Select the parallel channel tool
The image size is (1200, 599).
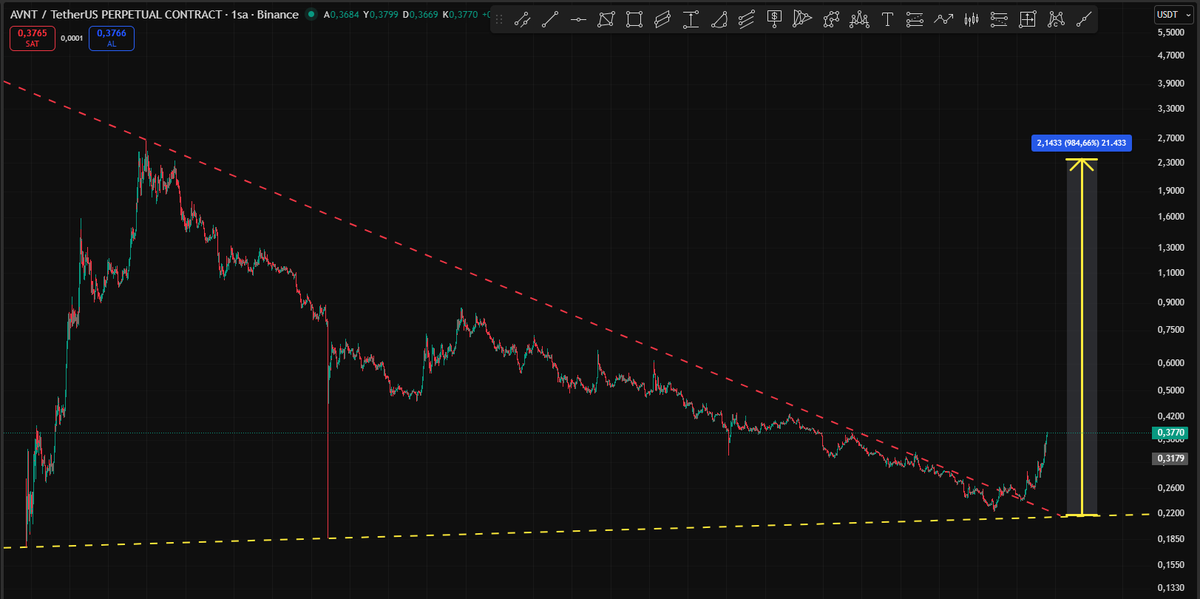pyautogui.click(x=662, y=19)
